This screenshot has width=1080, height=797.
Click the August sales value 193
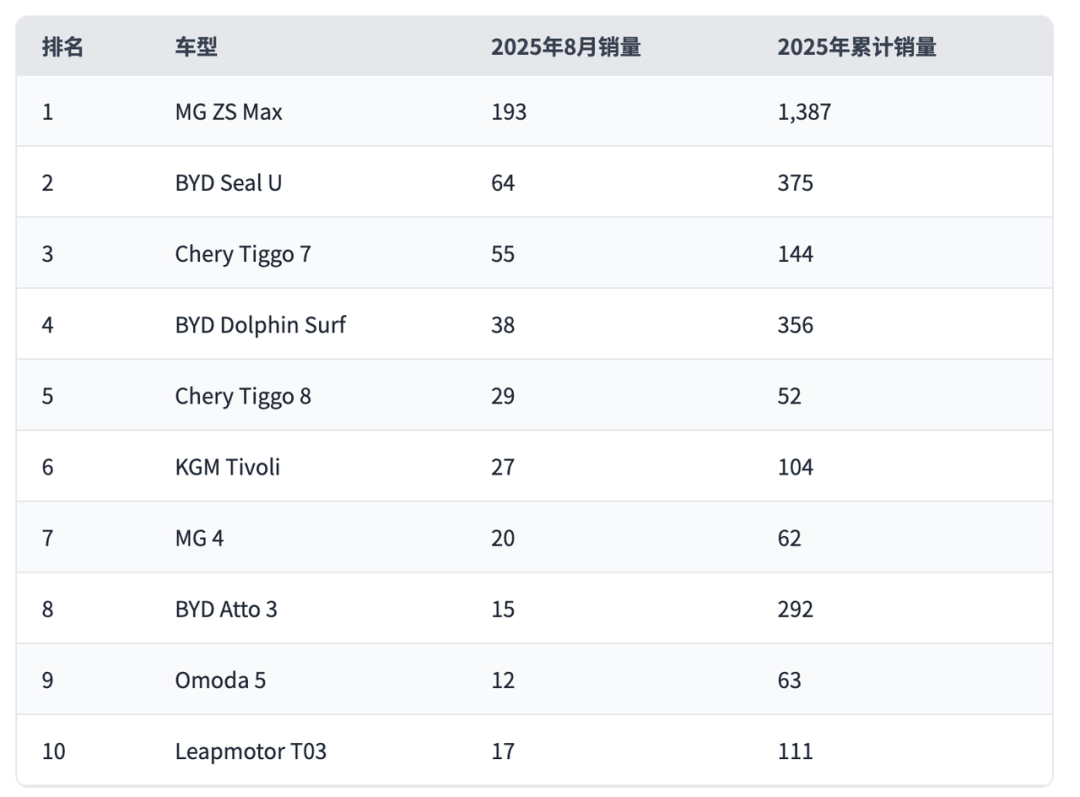pos(508,112)
